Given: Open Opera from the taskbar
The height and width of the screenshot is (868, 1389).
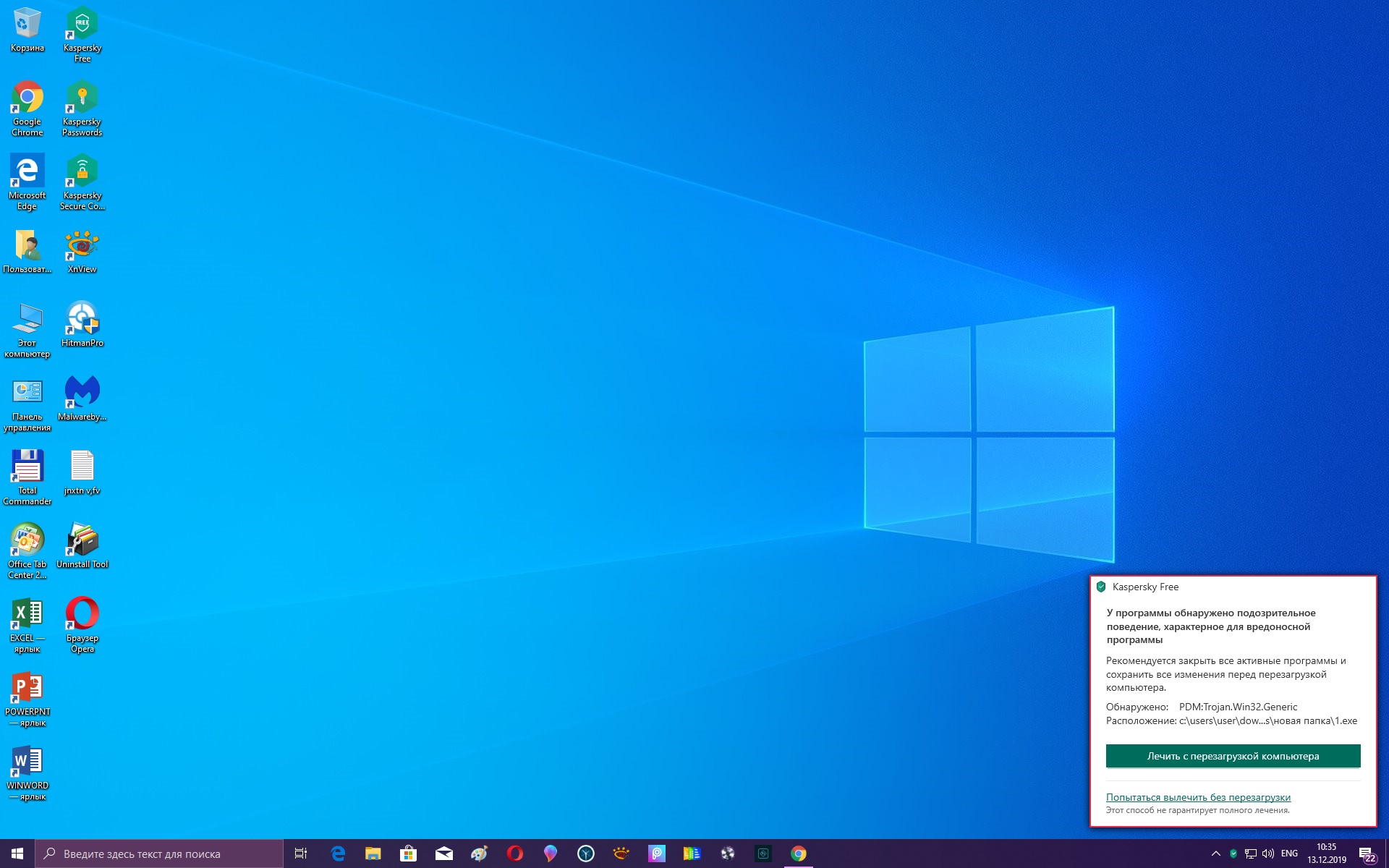Looking at the screenshot, I should pos(515,854).
